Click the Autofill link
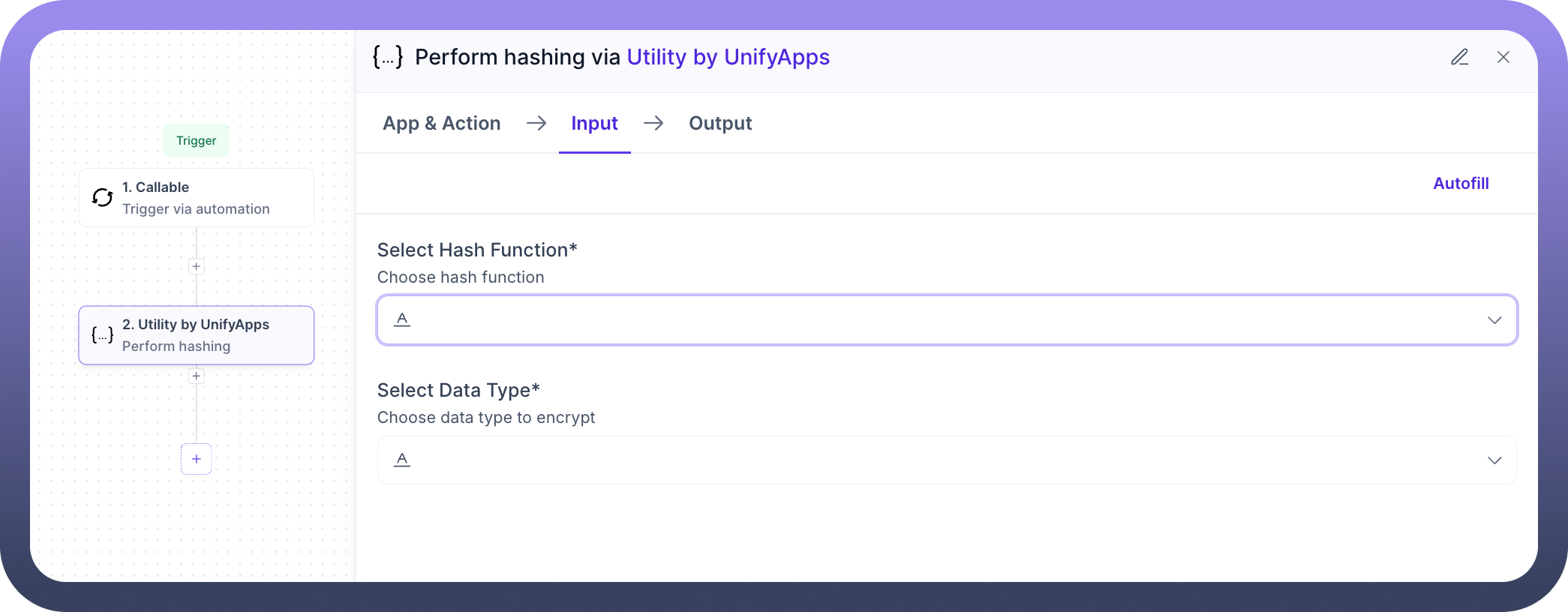The image size is (1568, 612). tap(1460, 184)
